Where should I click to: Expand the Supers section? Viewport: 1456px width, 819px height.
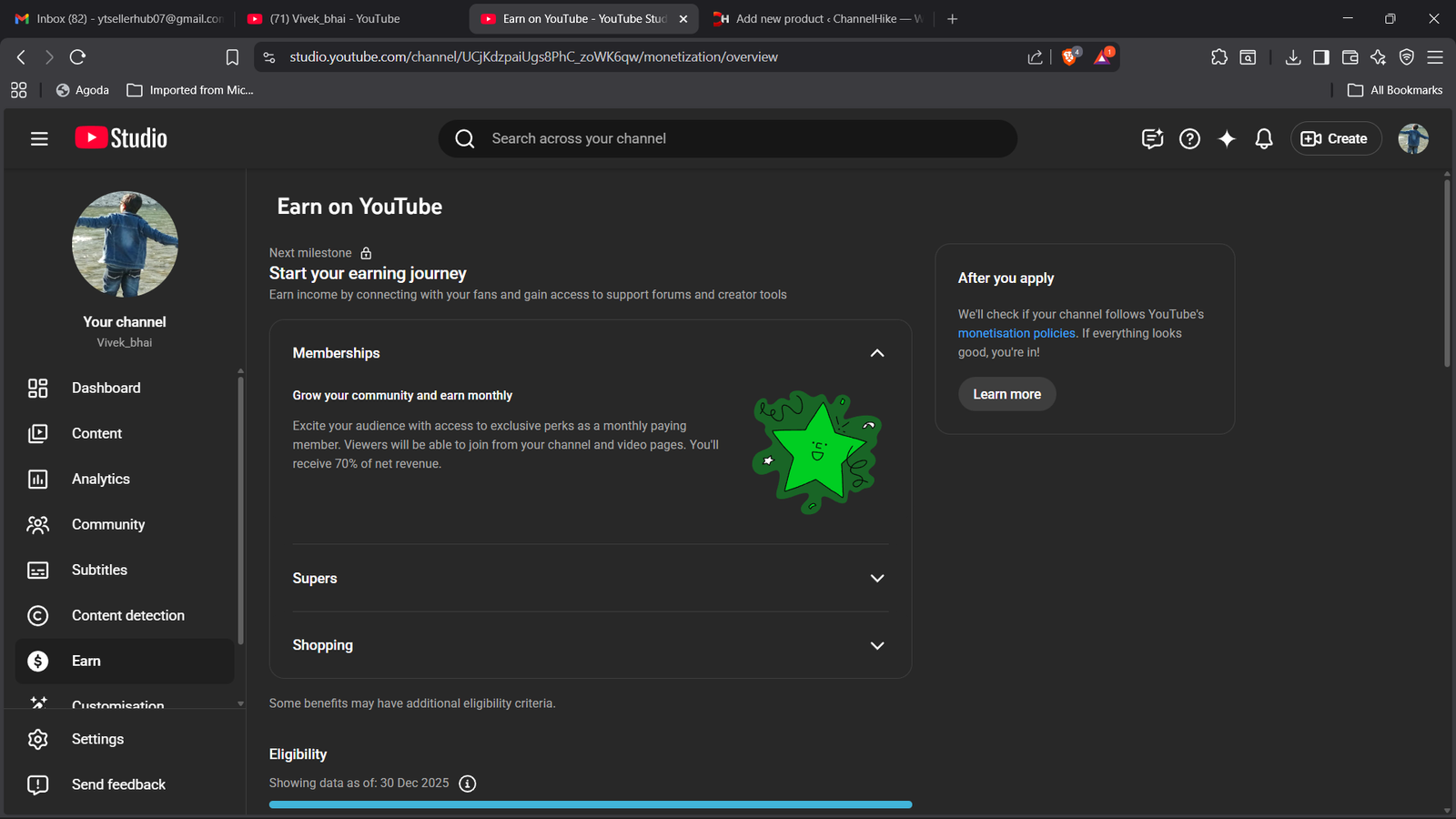[876, 579]
